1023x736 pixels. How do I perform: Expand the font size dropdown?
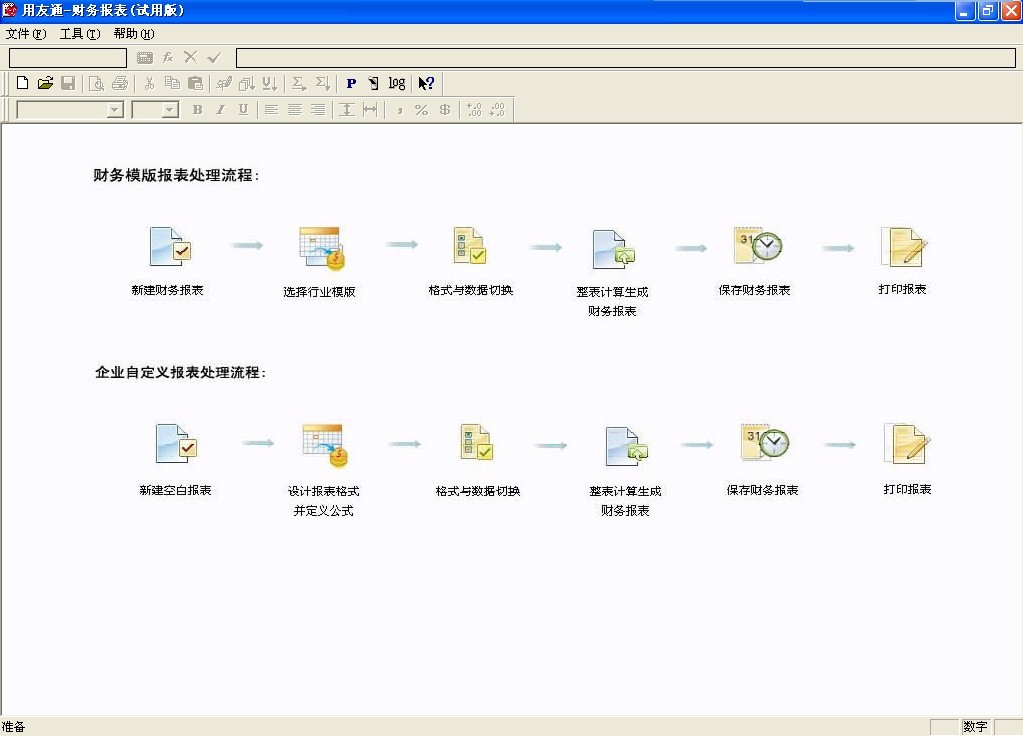pos(170,110)
